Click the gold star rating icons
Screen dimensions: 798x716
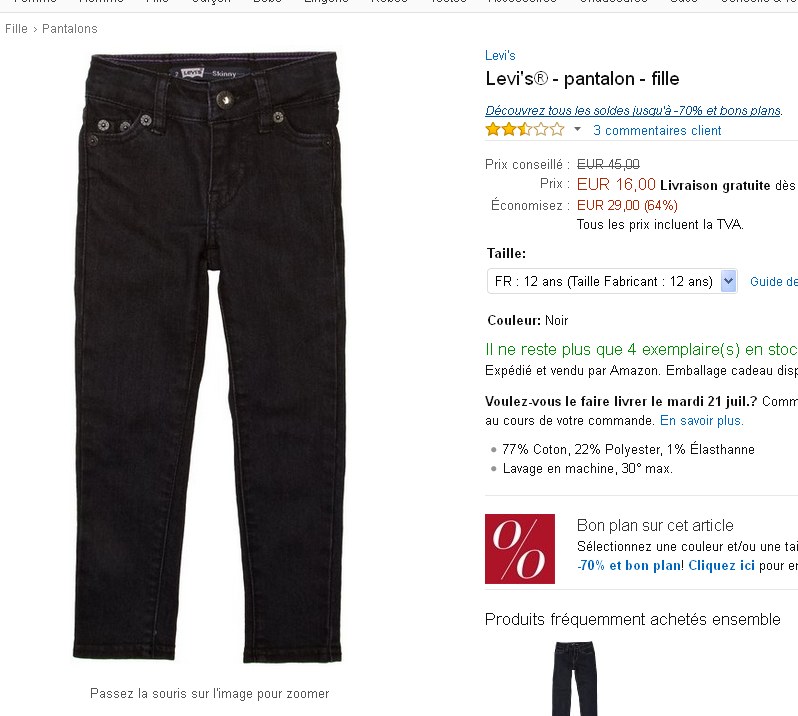point(525,129)
